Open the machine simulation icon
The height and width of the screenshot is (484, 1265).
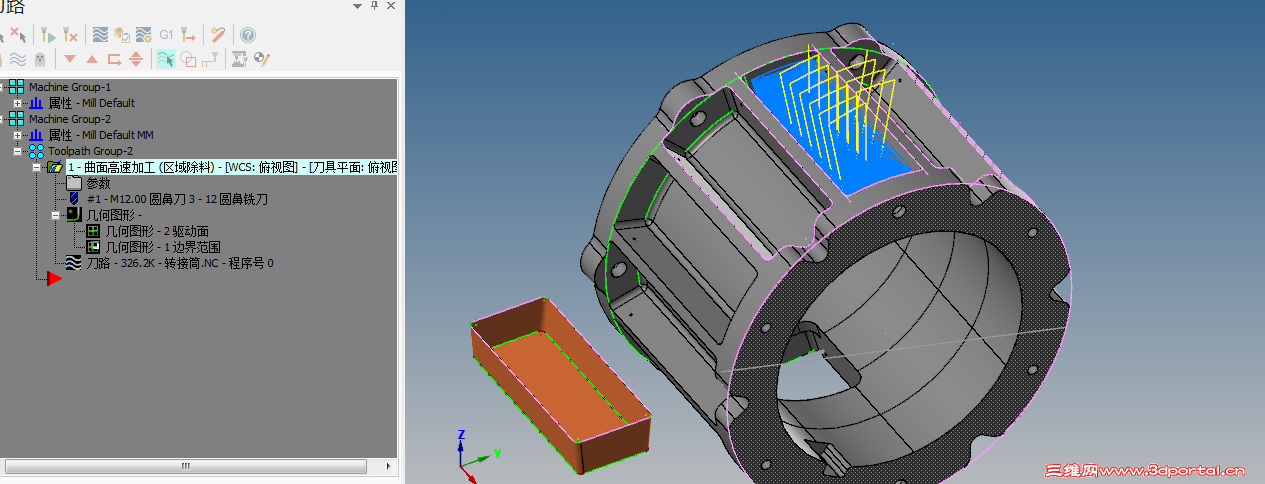[x=239, y=59]
